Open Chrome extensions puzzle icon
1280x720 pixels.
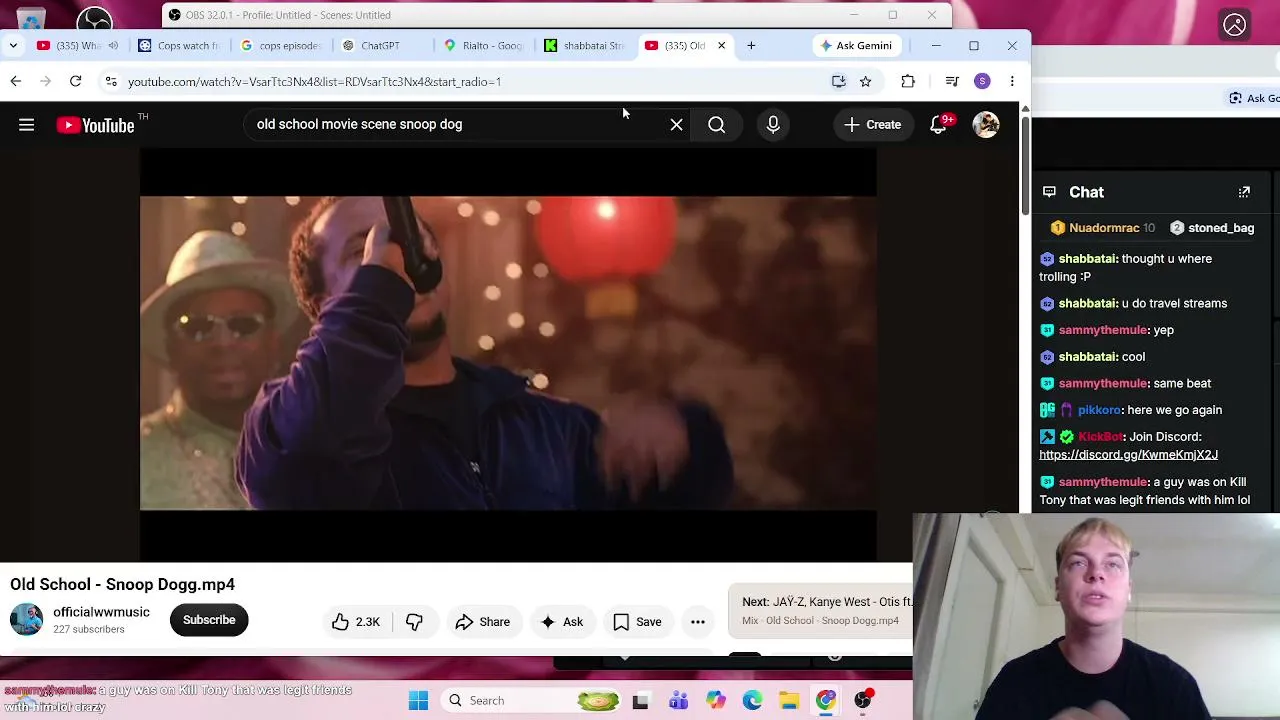(908, 82)
